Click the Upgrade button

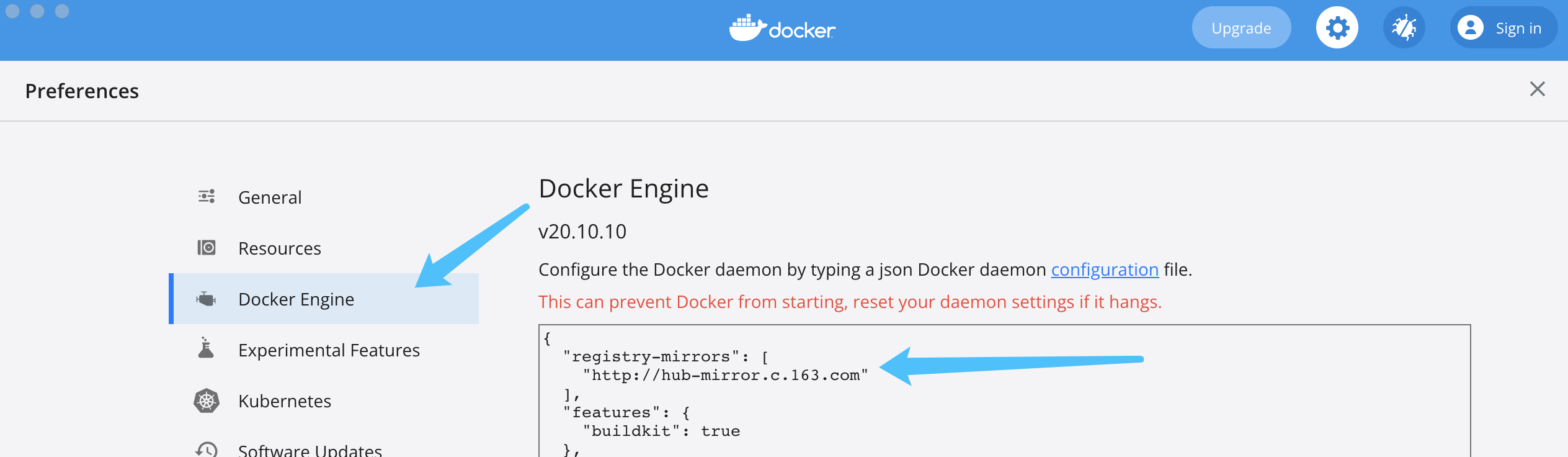click(1241, 28)
